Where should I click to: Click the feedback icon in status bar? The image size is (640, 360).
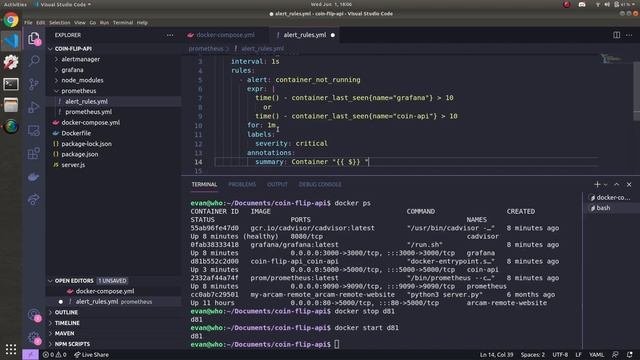[x=615, y=355]
